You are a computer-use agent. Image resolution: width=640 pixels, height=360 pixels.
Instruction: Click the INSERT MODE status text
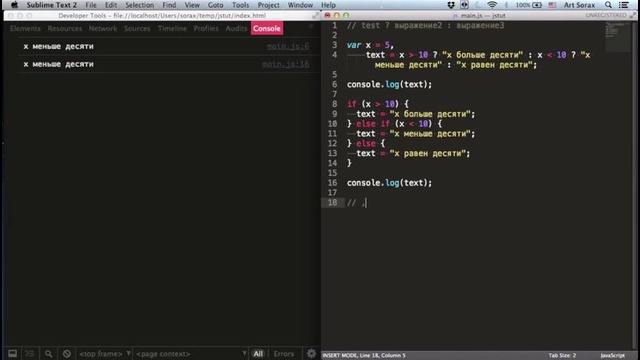(x=364, y=356)
